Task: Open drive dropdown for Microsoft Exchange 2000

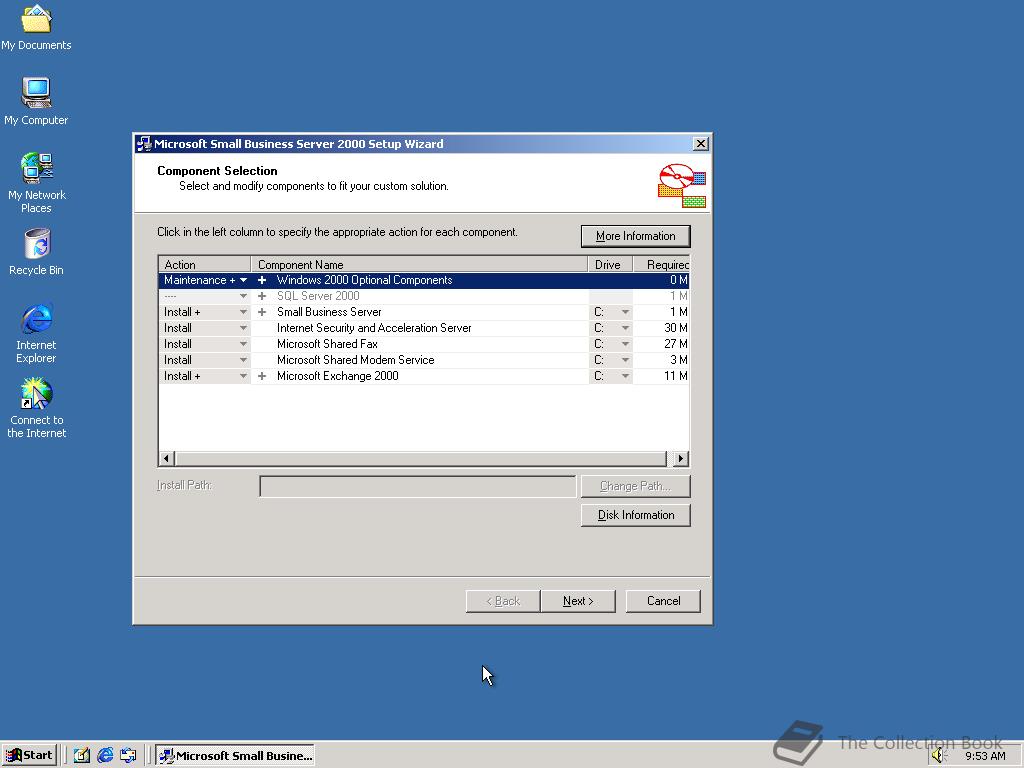Action: point(625,376)
